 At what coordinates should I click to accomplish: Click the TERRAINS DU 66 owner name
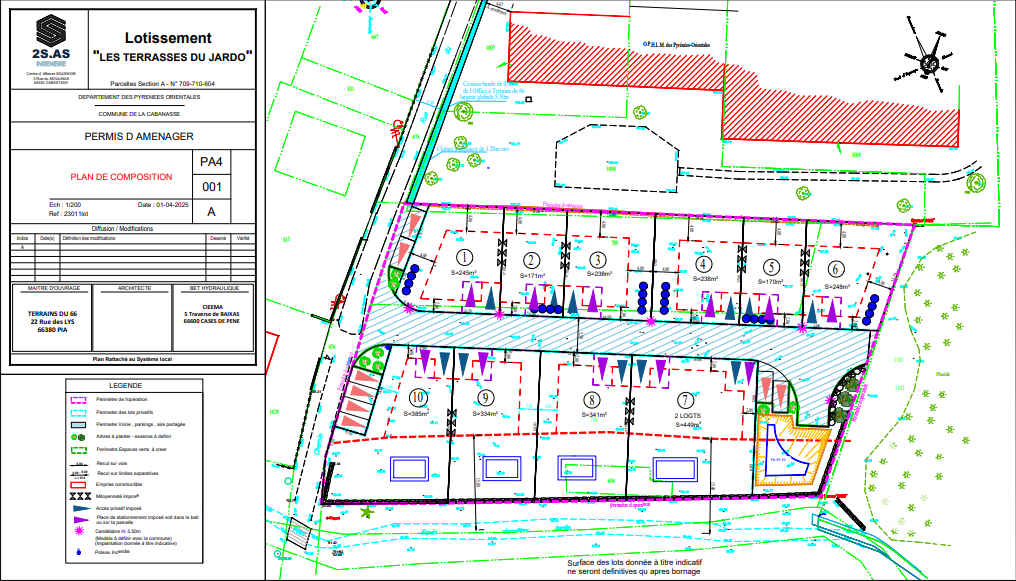coord(53,314)
